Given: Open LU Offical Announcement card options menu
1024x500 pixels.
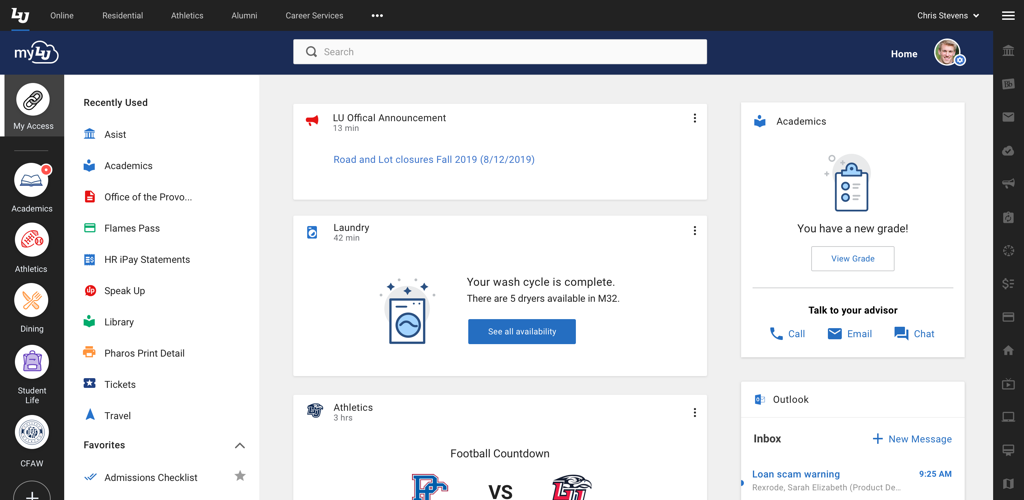Looking at the screenshot, I should click(x=694, y=118).
